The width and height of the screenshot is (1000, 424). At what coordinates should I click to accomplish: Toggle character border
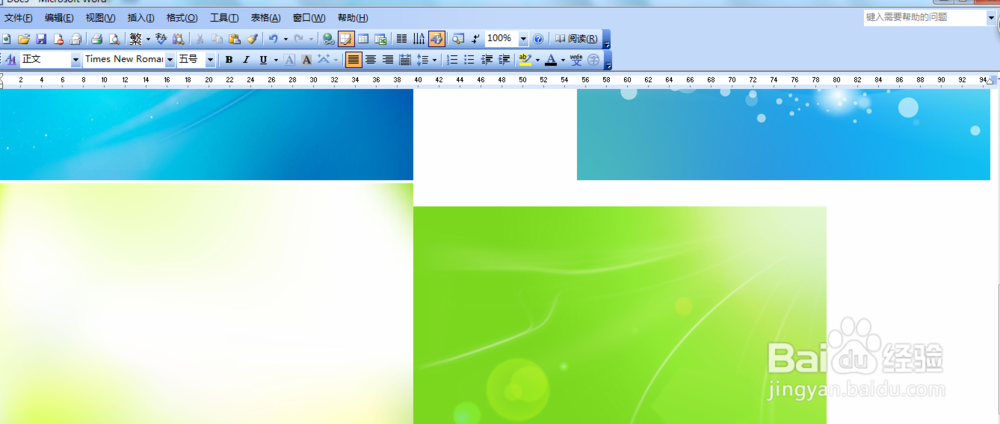click(289, 60)
